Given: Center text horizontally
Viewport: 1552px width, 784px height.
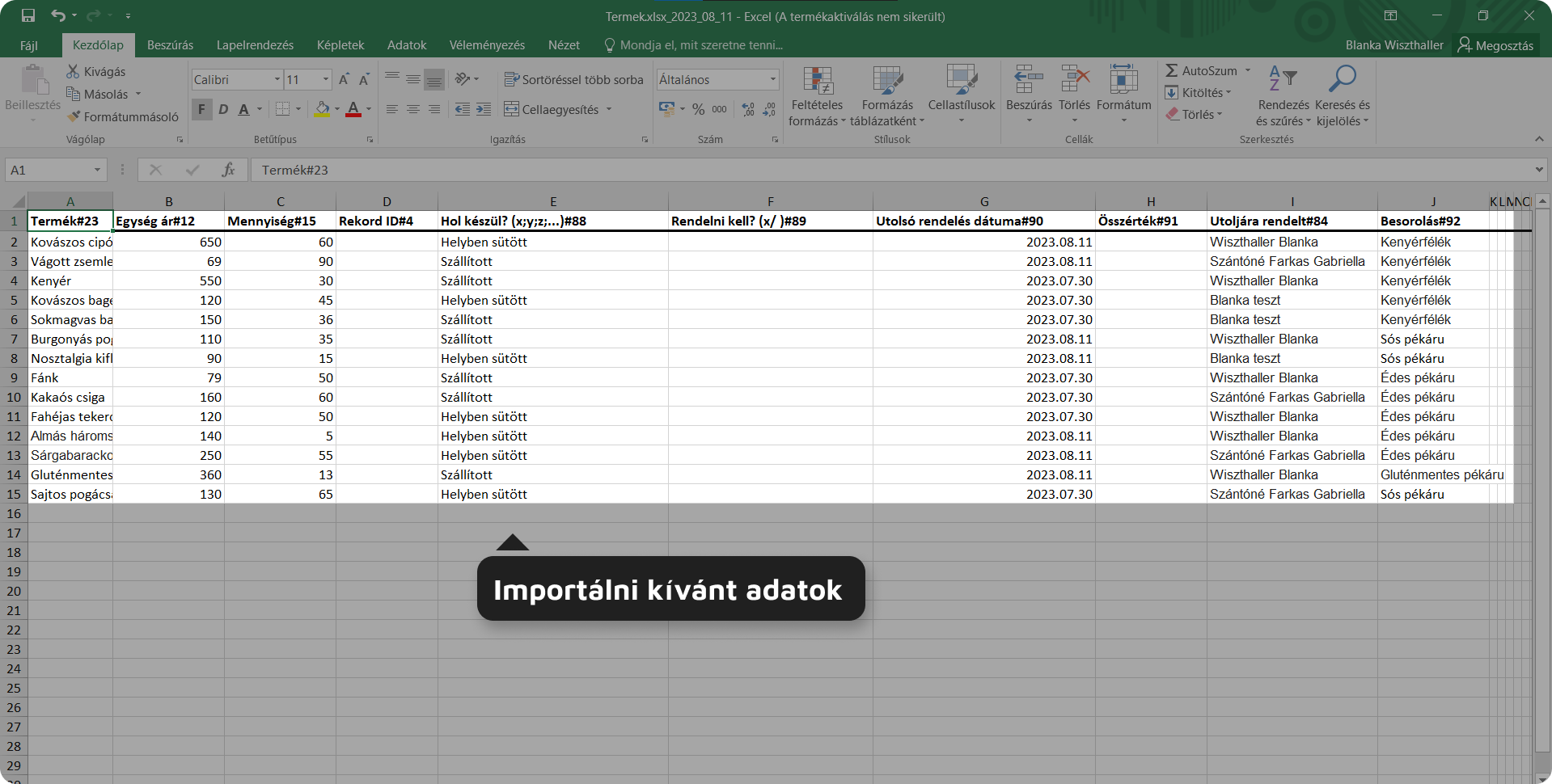Looking at the screenshot, I should point(413,109).
